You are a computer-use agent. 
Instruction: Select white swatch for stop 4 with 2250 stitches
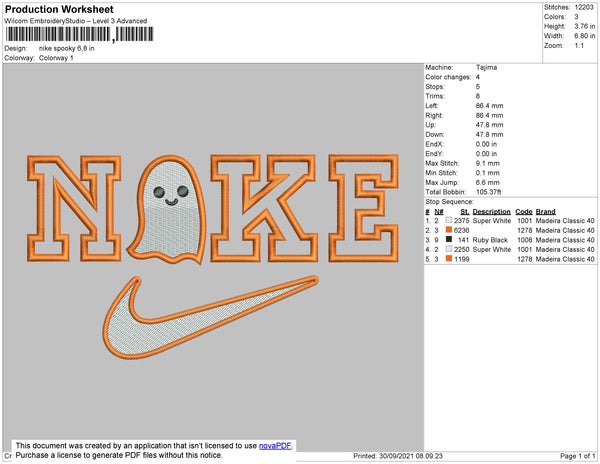coord(449,249)
